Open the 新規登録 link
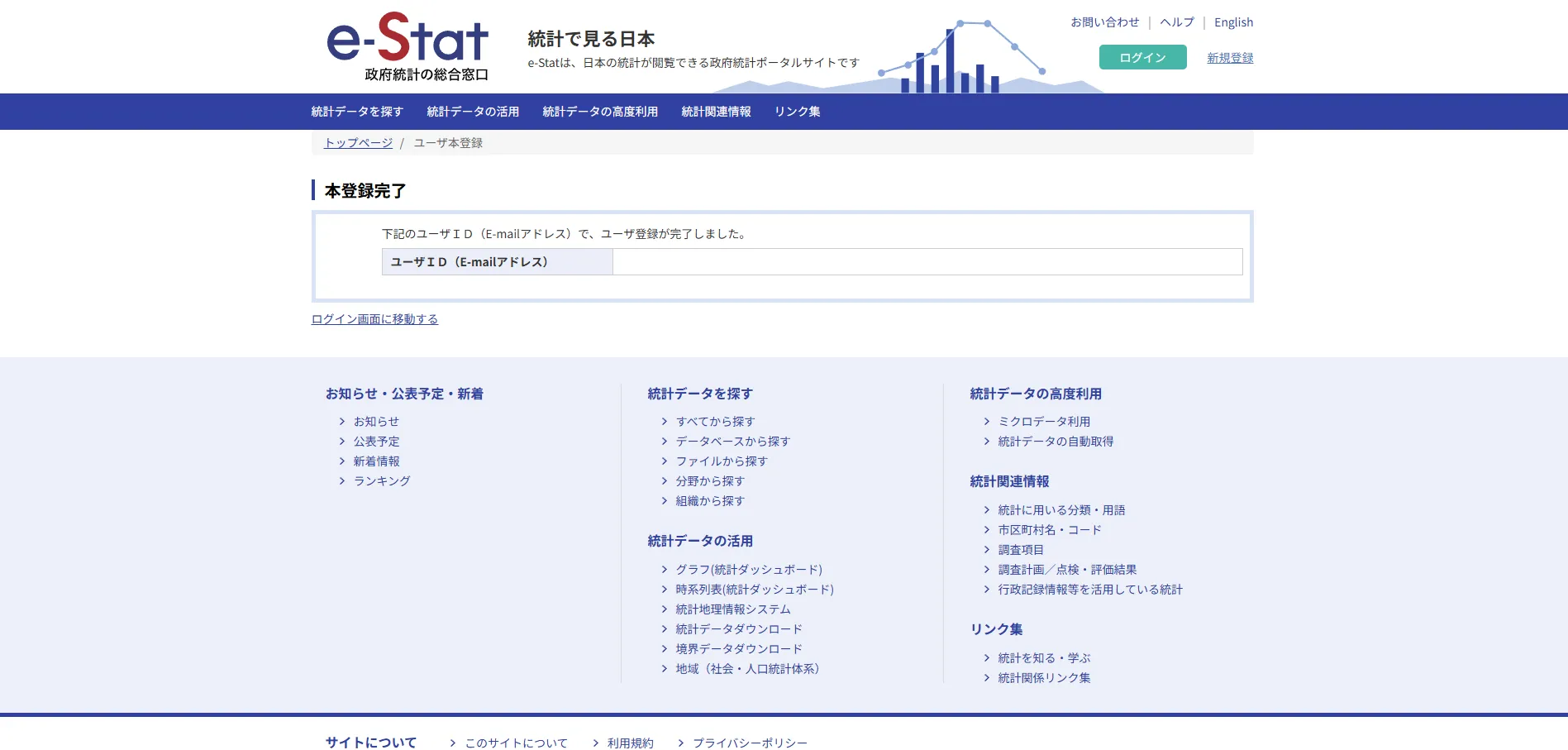This screenshot has width=1568, height=750. click(1230, 58)
